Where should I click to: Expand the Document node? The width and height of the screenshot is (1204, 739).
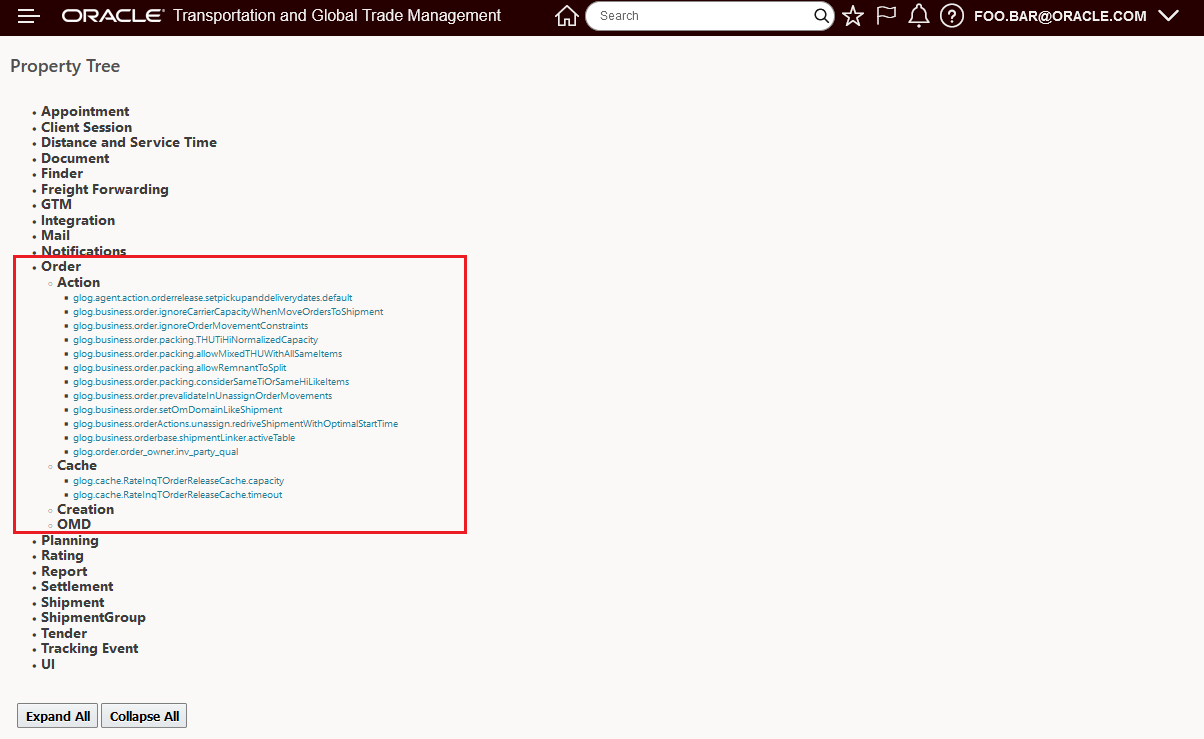[75, 158]
